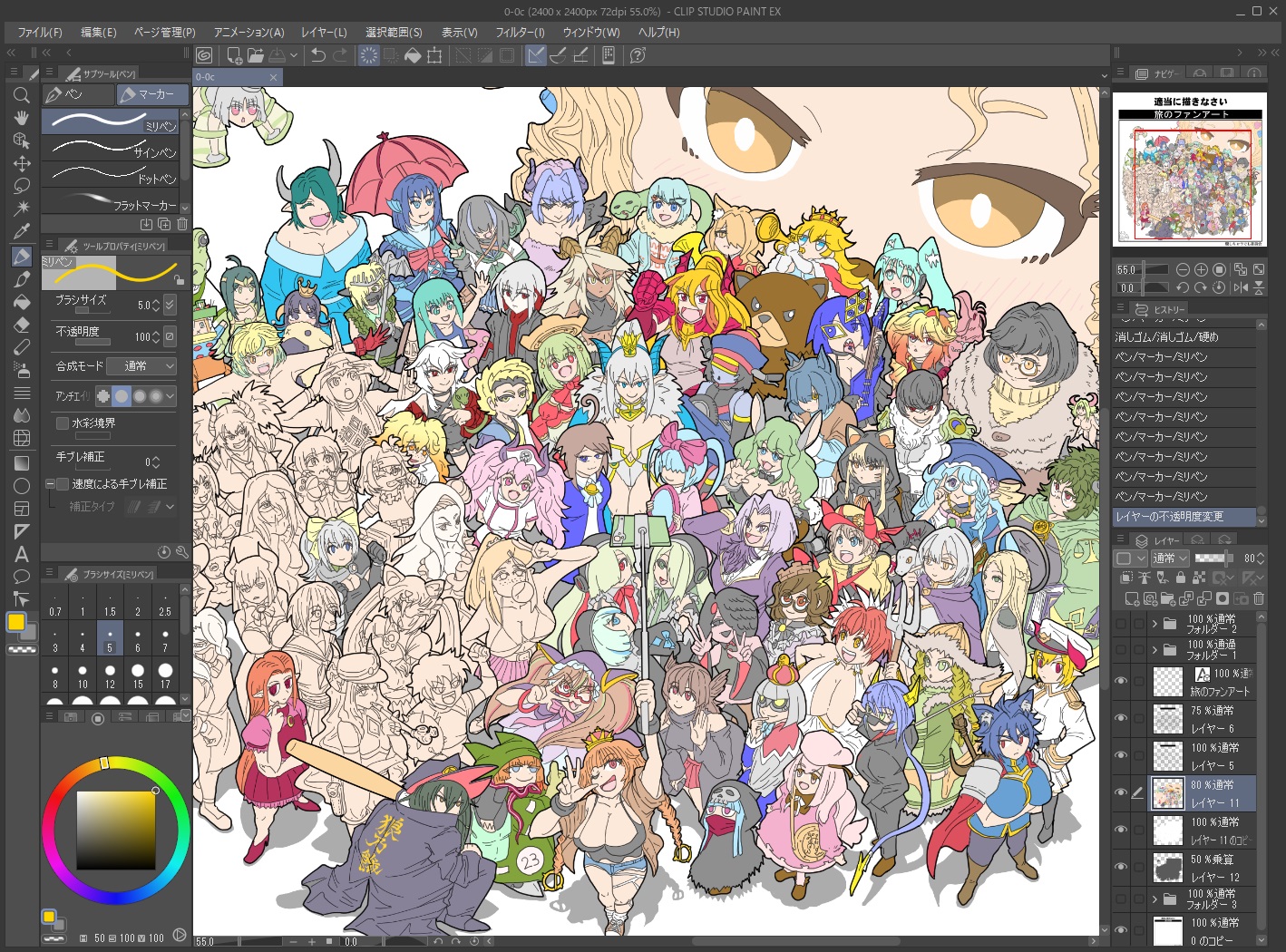The width and height of the screenshot is (1286, 952).
Task: Select the Text tool (A icon)
Action: point(22,554)
